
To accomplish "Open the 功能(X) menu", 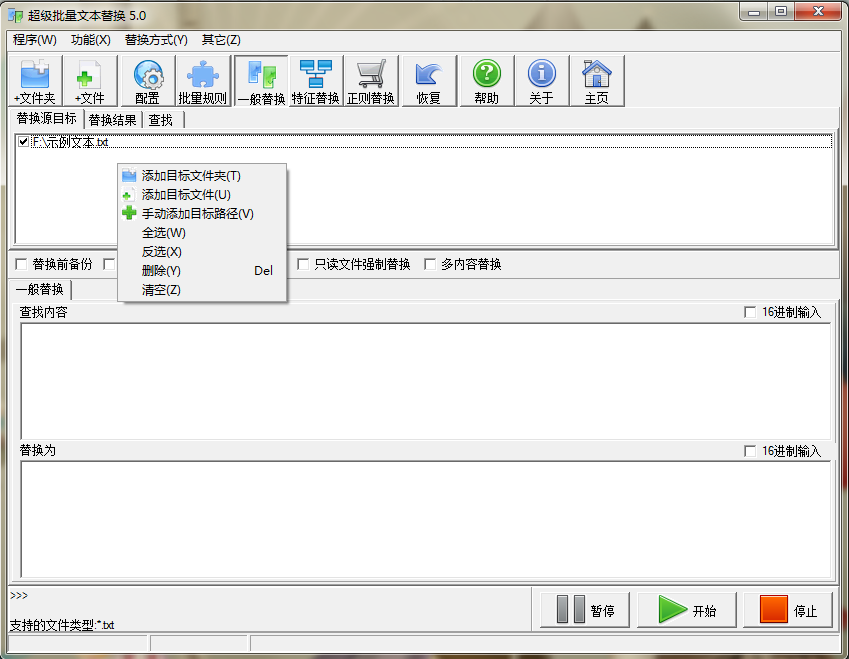I will (90, 40).
